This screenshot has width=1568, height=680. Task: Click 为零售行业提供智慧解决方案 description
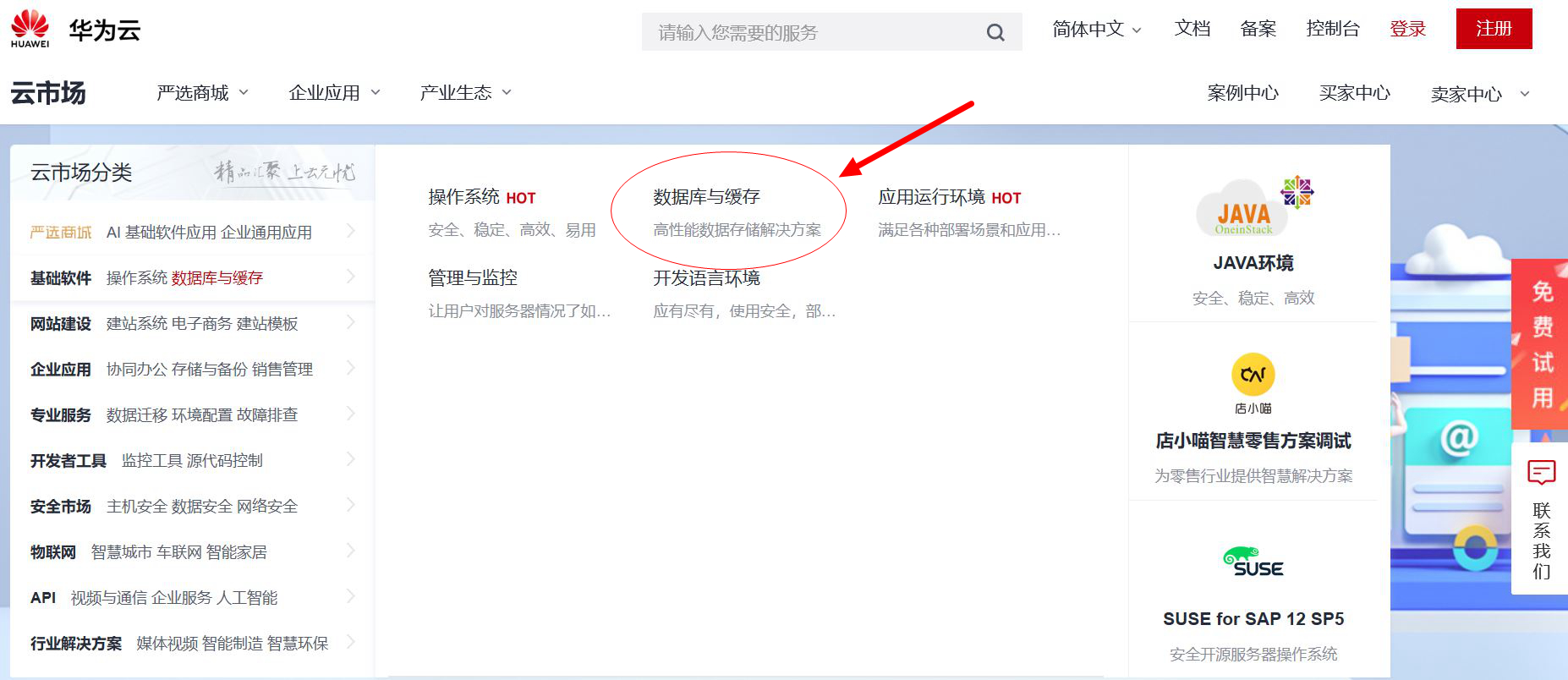[x=1253, y=476]
